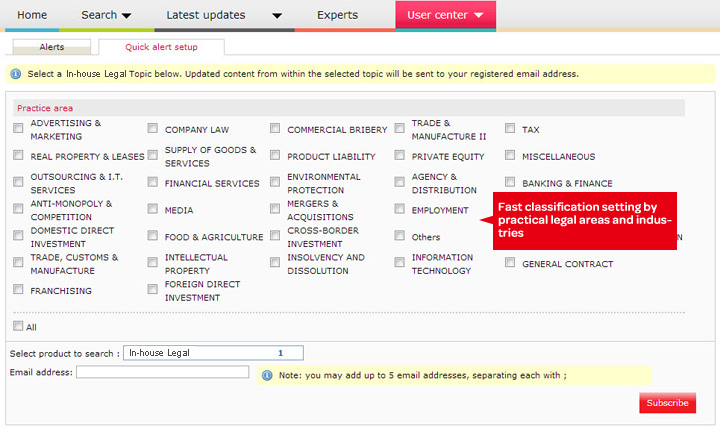Check the Anti-Monopoly & Competition checkbox
720x429 pixels.
point(18,209)
